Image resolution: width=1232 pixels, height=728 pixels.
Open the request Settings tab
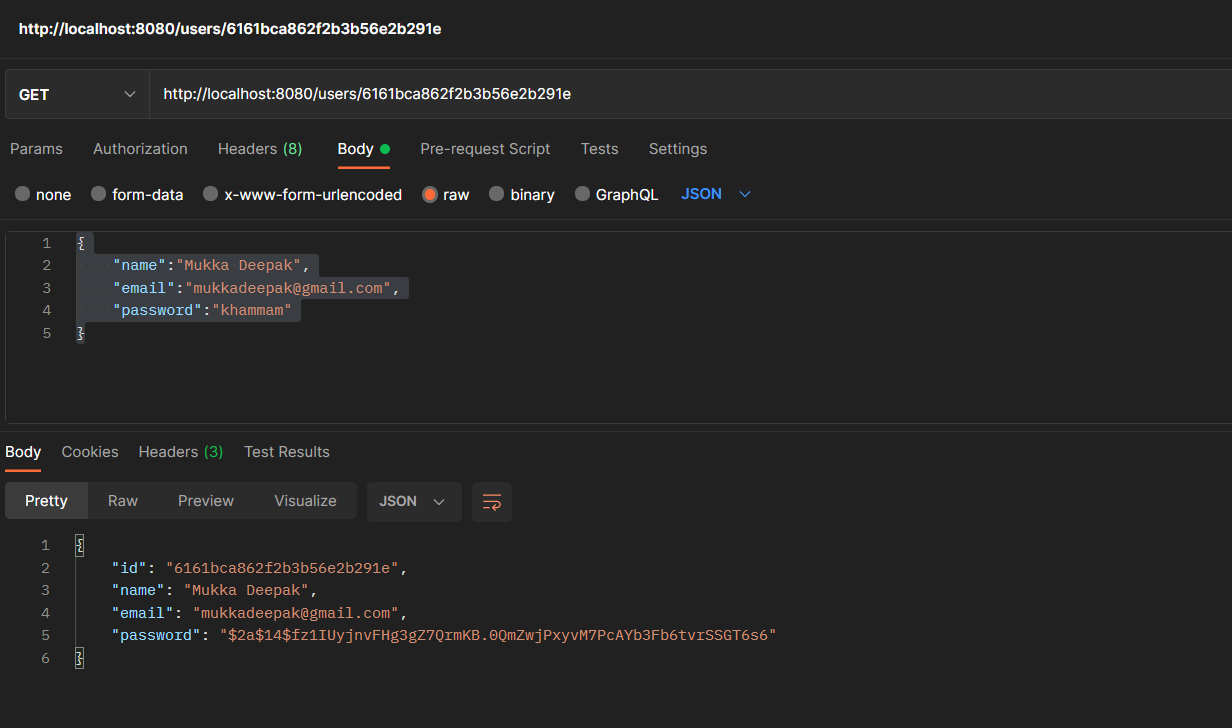[677, 148]
